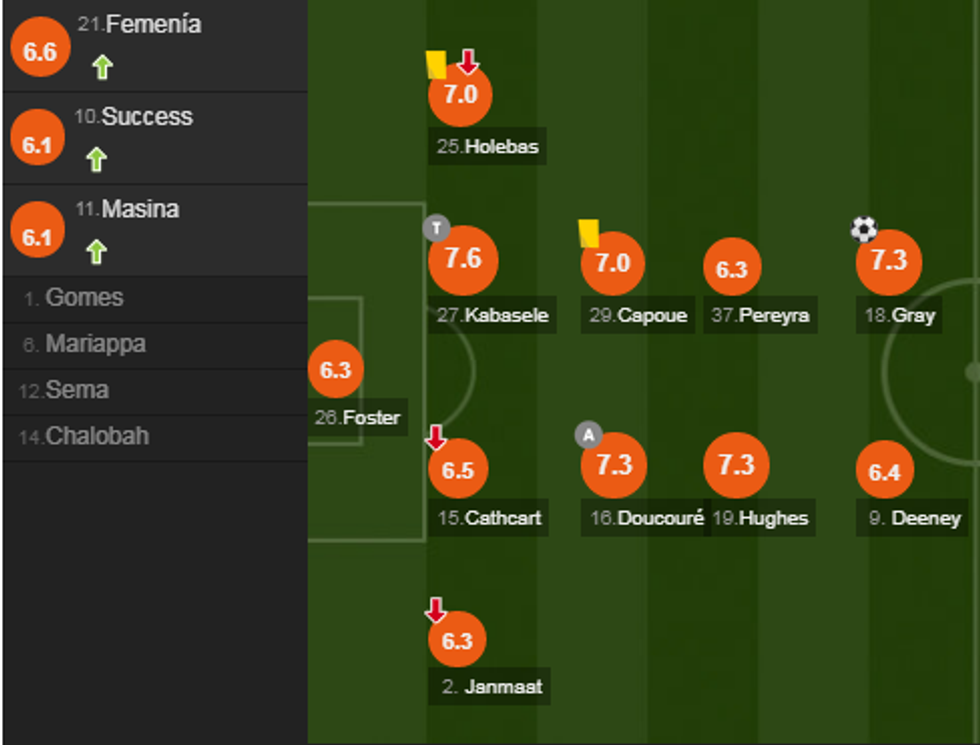Click the green substituted-on arrow for Success
The width and height of the screenshot is (980, 745).
tap(96, 159)
